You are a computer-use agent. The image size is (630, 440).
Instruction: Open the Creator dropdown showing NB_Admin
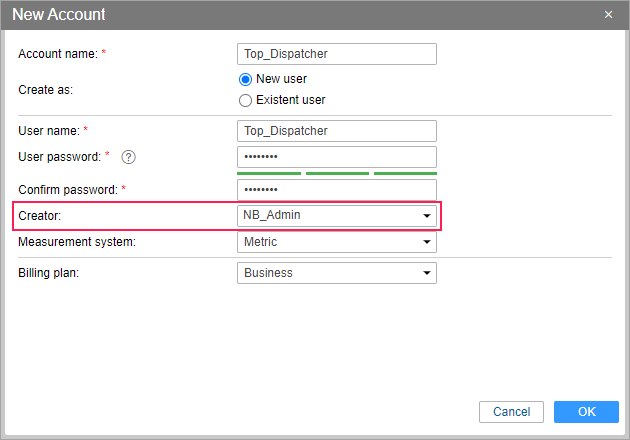[x=336, y=215]
